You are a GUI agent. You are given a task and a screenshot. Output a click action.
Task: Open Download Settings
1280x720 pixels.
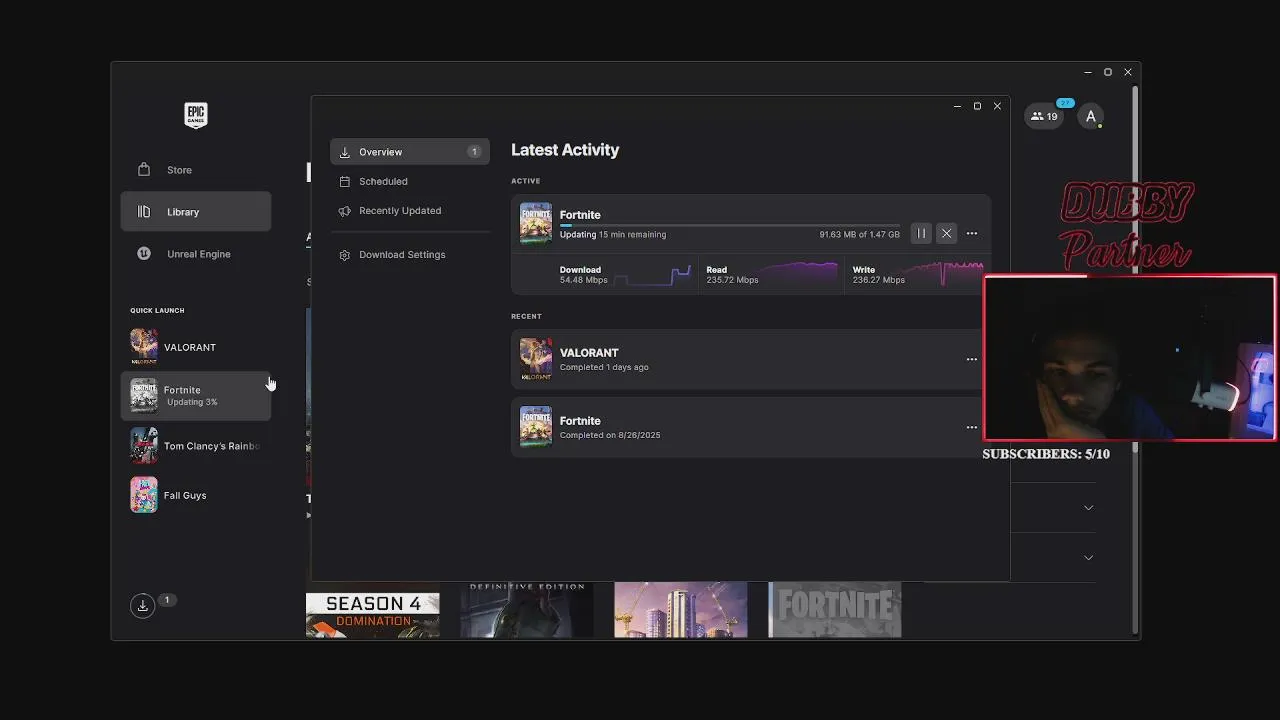click(x=410, y=255)
